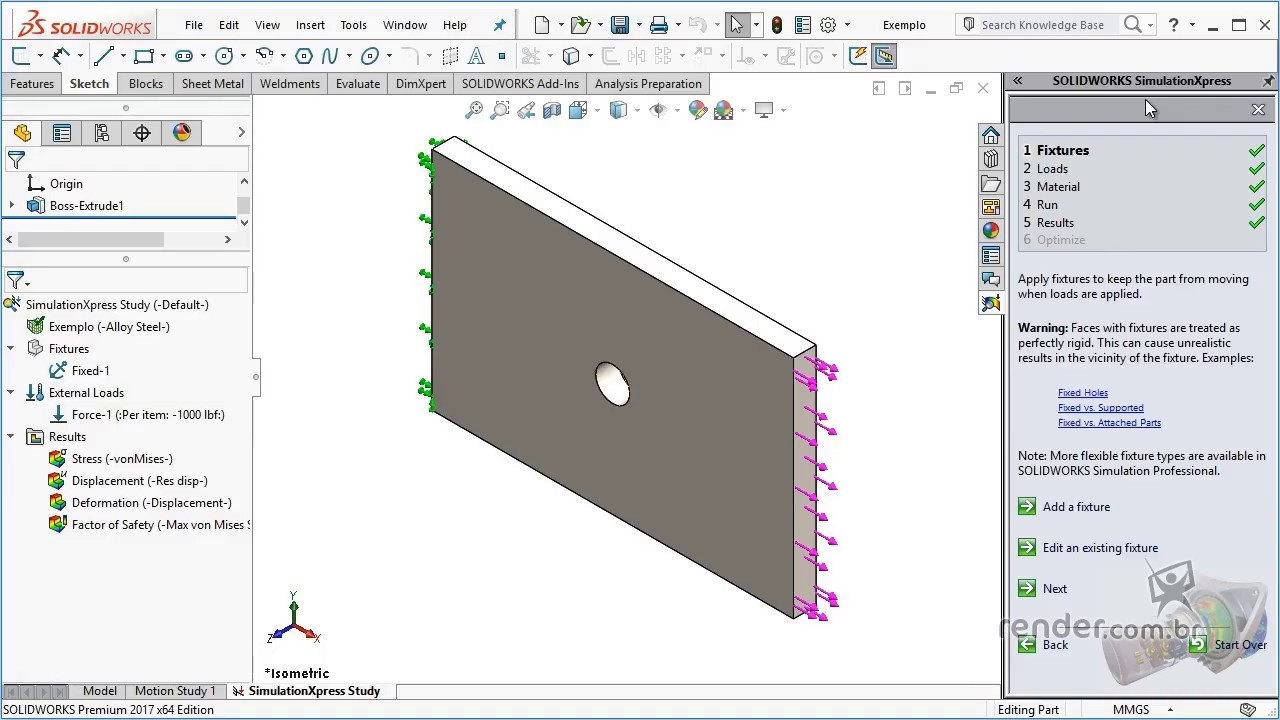
Task: Open SOLIDWORKS Resources home icon in task pane
Action: [991, 135]
